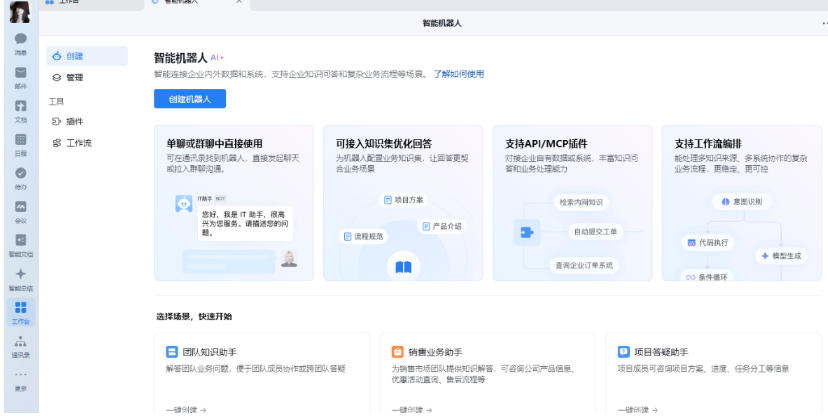Click the 代码执行 workflow node
Screen dimensions: 828x417
708,243
